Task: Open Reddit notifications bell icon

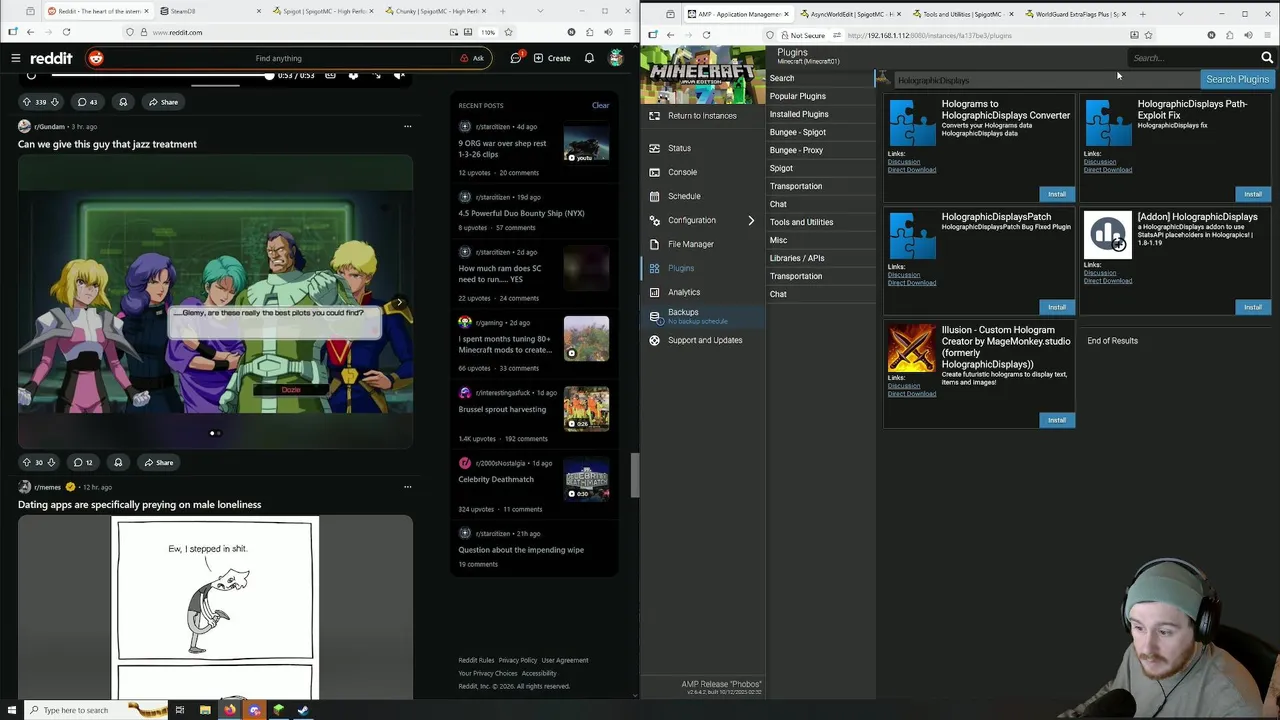Action: (x=589, y=58)
